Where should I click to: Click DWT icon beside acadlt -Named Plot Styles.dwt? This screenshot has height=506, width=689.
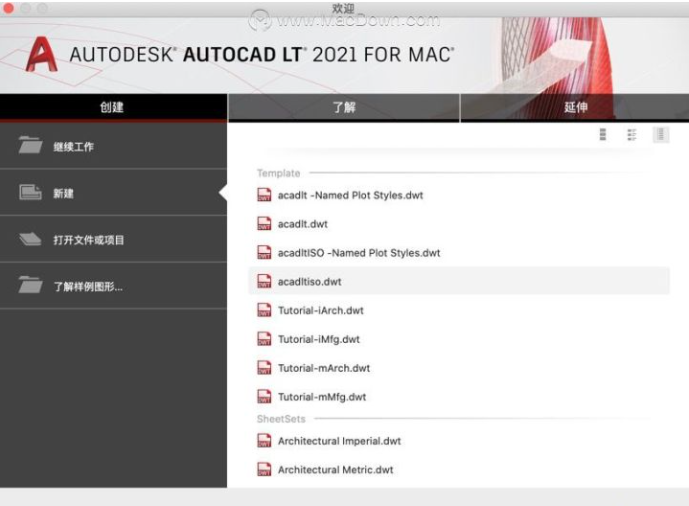(264, 195)
